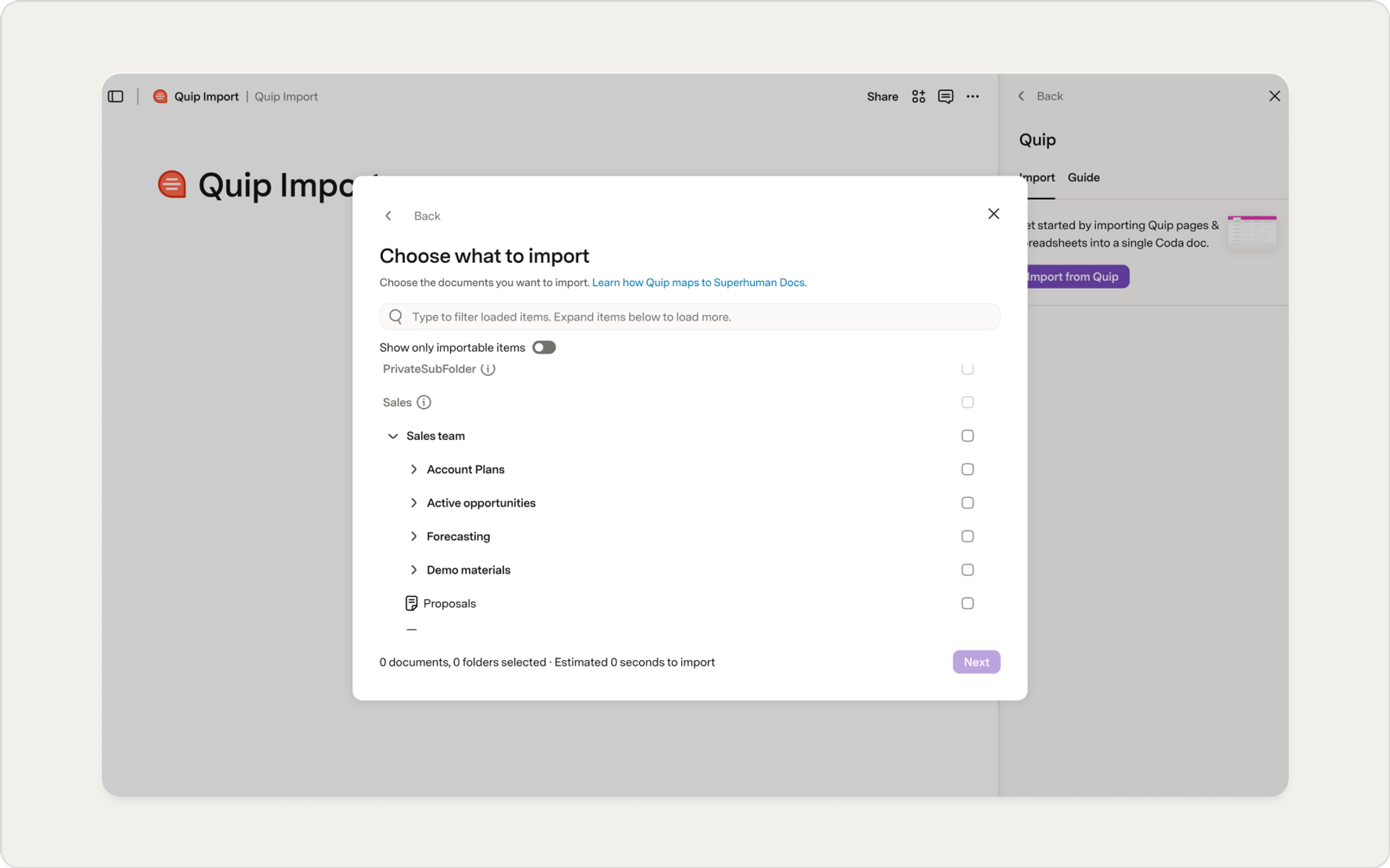
Task: Open the comments icon in header
Action: pyautogui.click(x=945, y=97)
